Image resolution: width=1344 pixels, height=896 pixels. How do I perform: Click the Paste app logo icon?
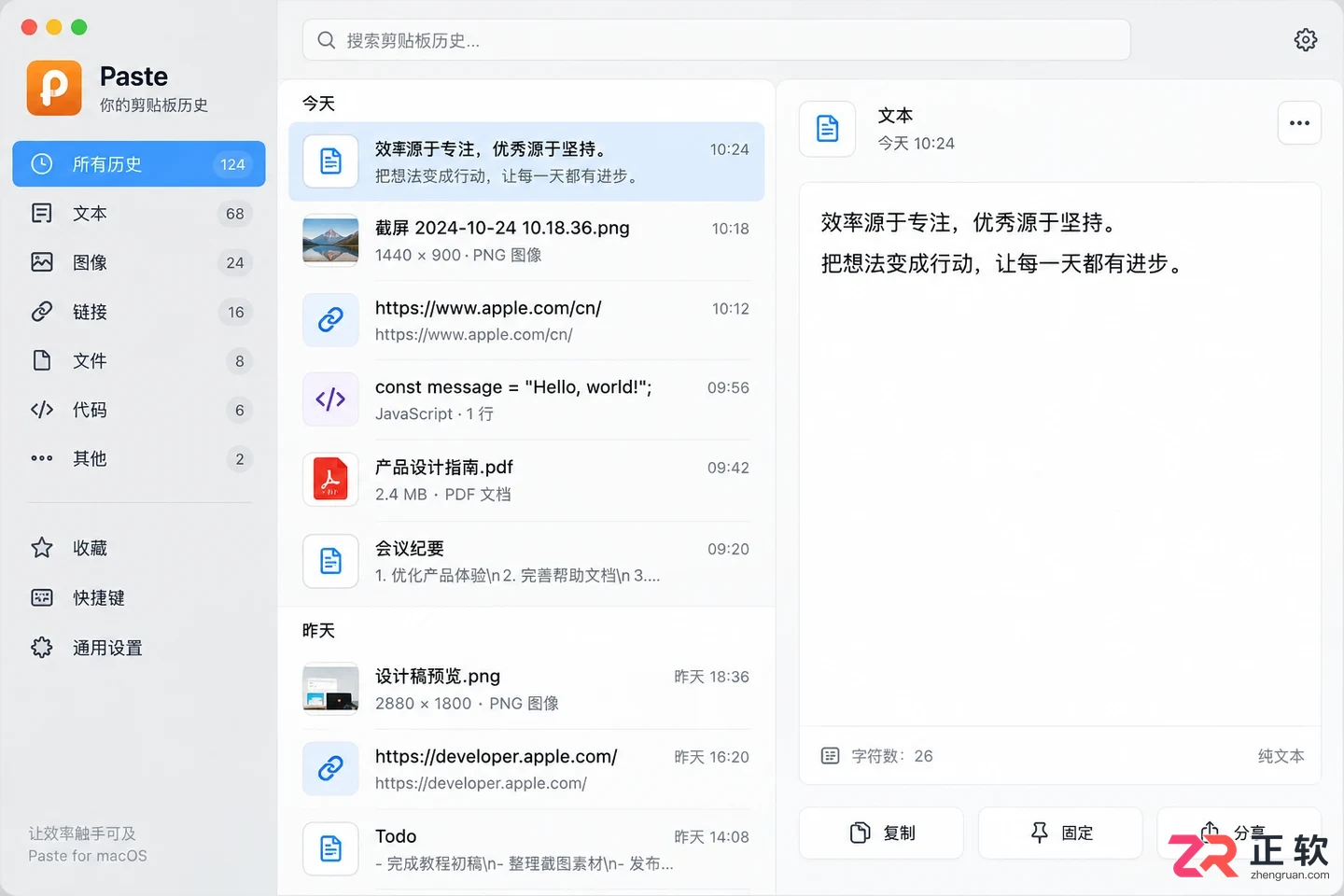point(54,88)
